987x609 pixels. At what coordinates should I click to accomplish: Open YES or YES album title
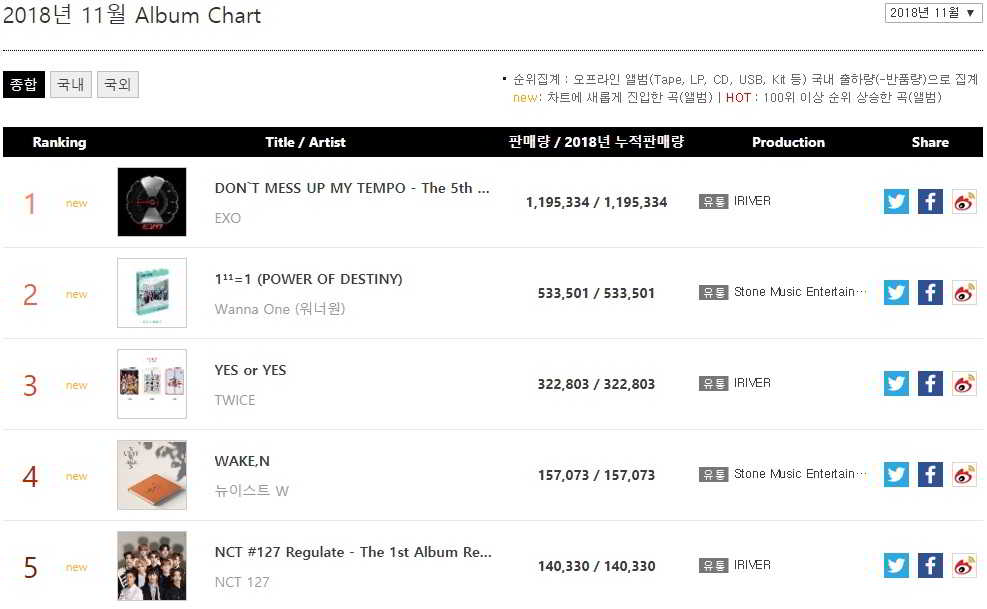coord(250,370)
